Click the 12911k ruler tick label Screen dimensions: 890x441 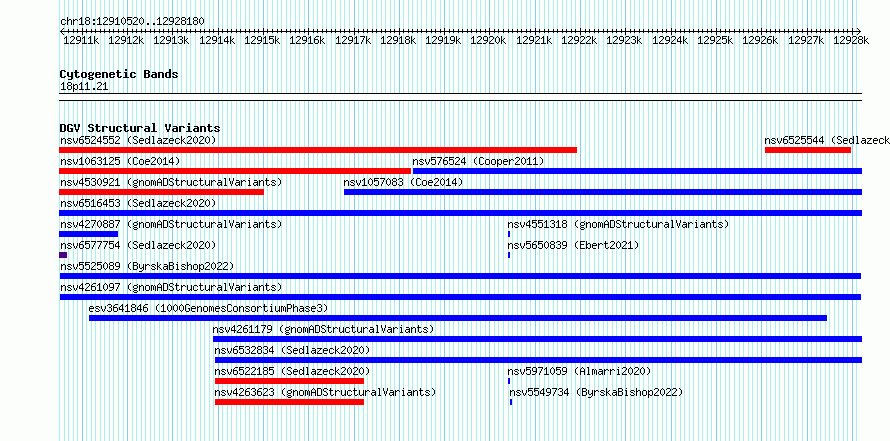(x=81, y=40)
